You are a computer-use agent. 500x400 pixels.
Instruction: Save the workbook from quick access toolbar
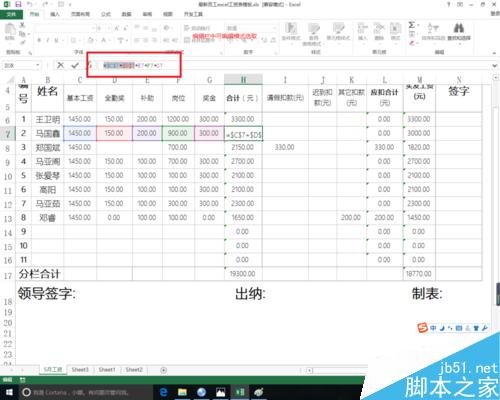click(x=18, y=4)
